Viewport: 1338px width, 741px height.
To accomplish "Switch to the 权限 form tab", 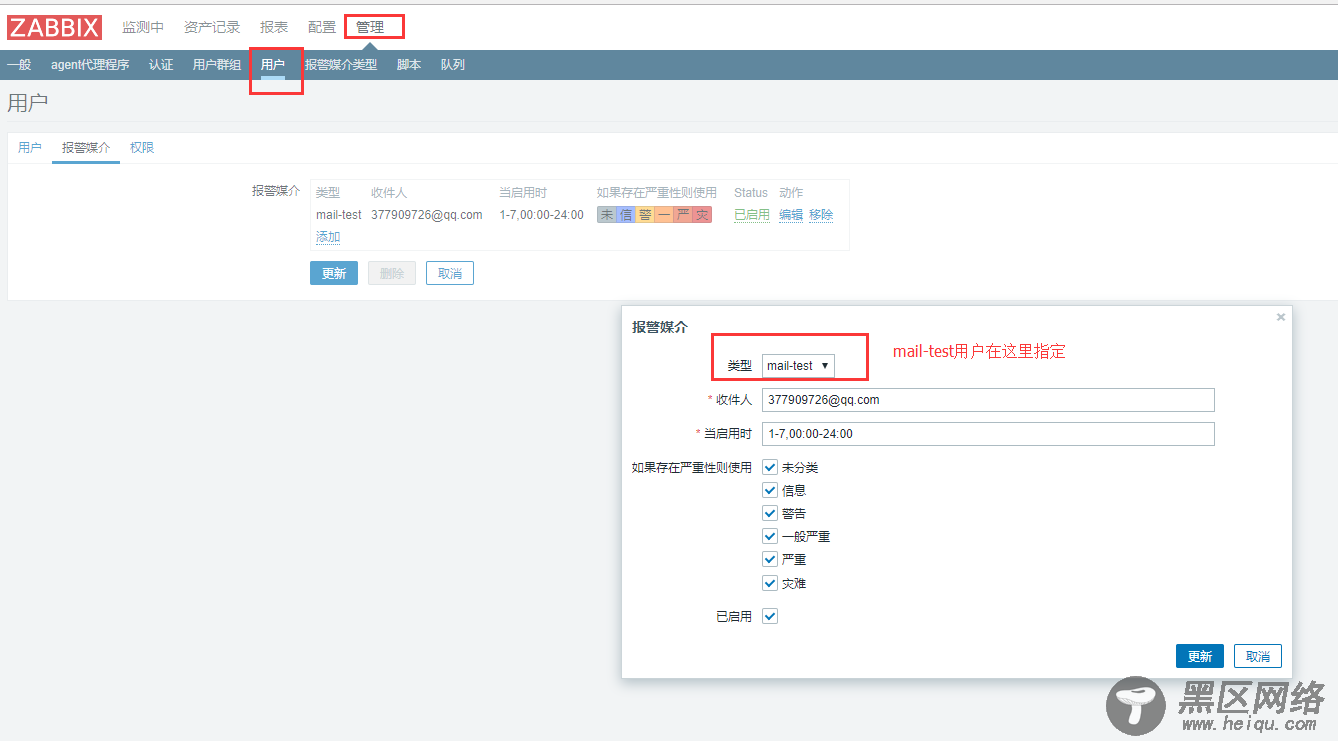I will pyautogui.click(x=142, y=148).
